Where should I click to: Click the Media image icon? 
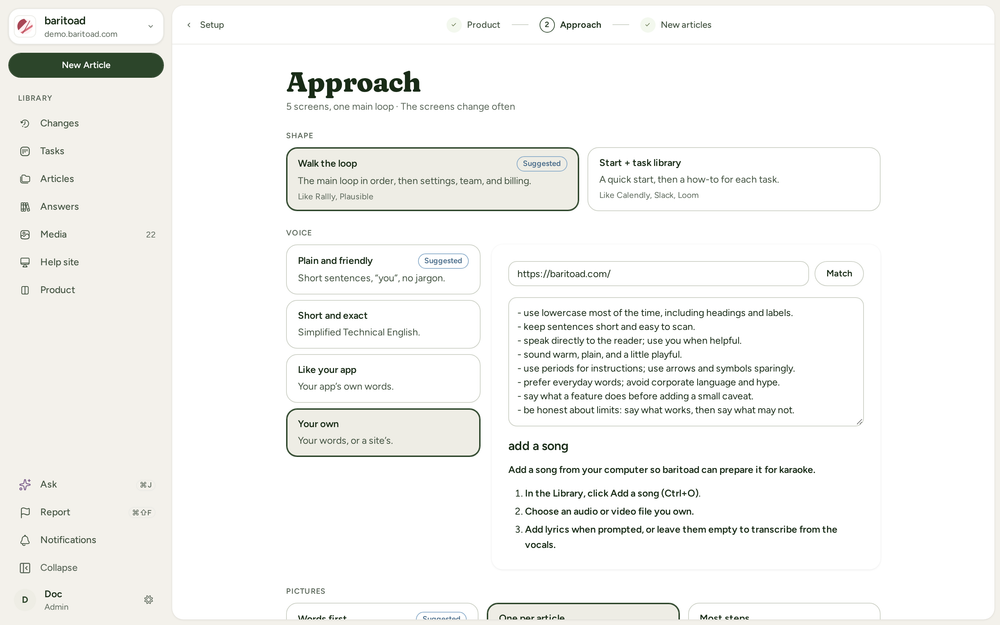tap(25, 235)
